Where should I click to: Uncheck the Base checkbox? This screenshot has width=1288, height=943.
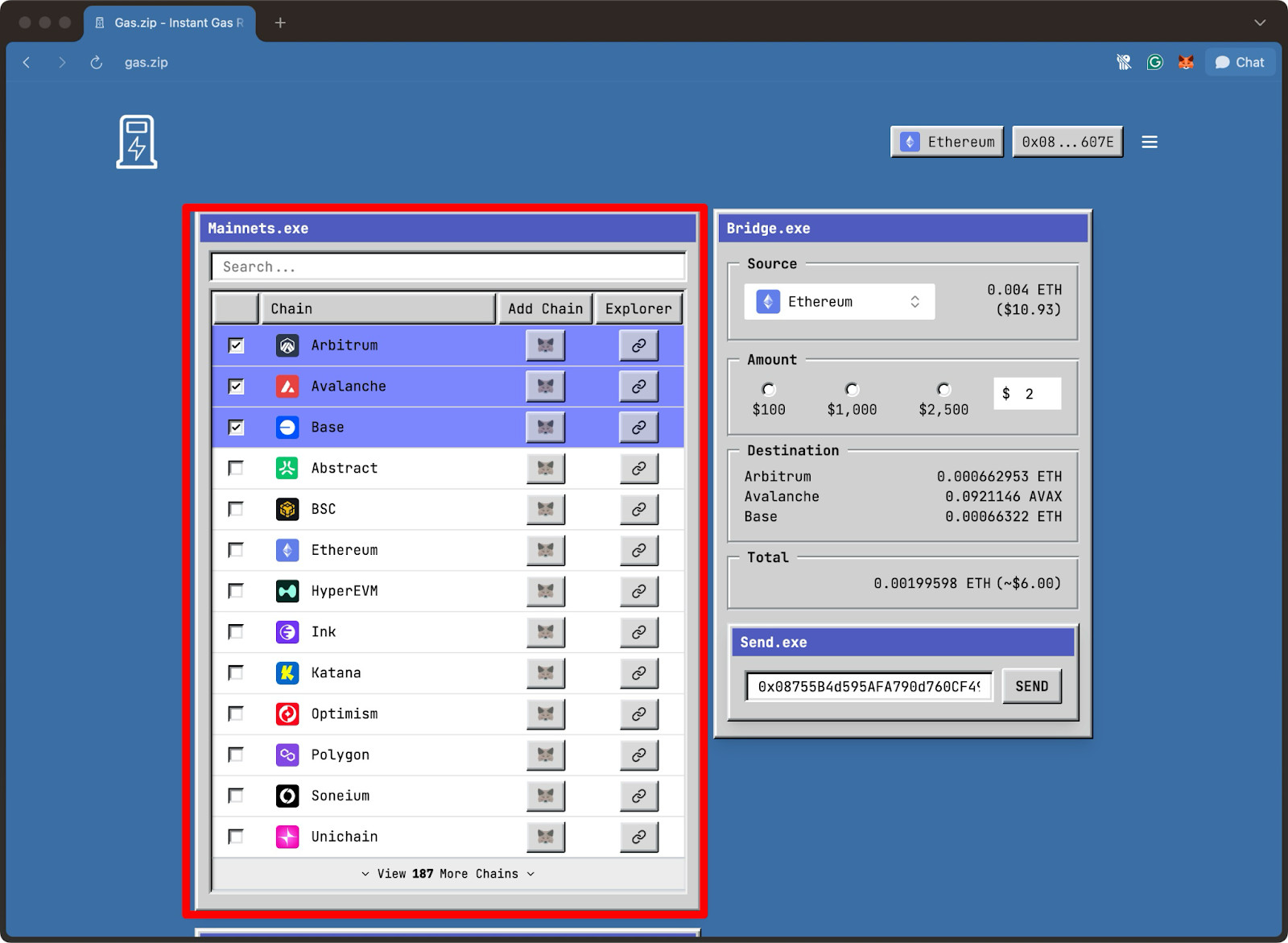pyautogui.click(x=236, y=428)
